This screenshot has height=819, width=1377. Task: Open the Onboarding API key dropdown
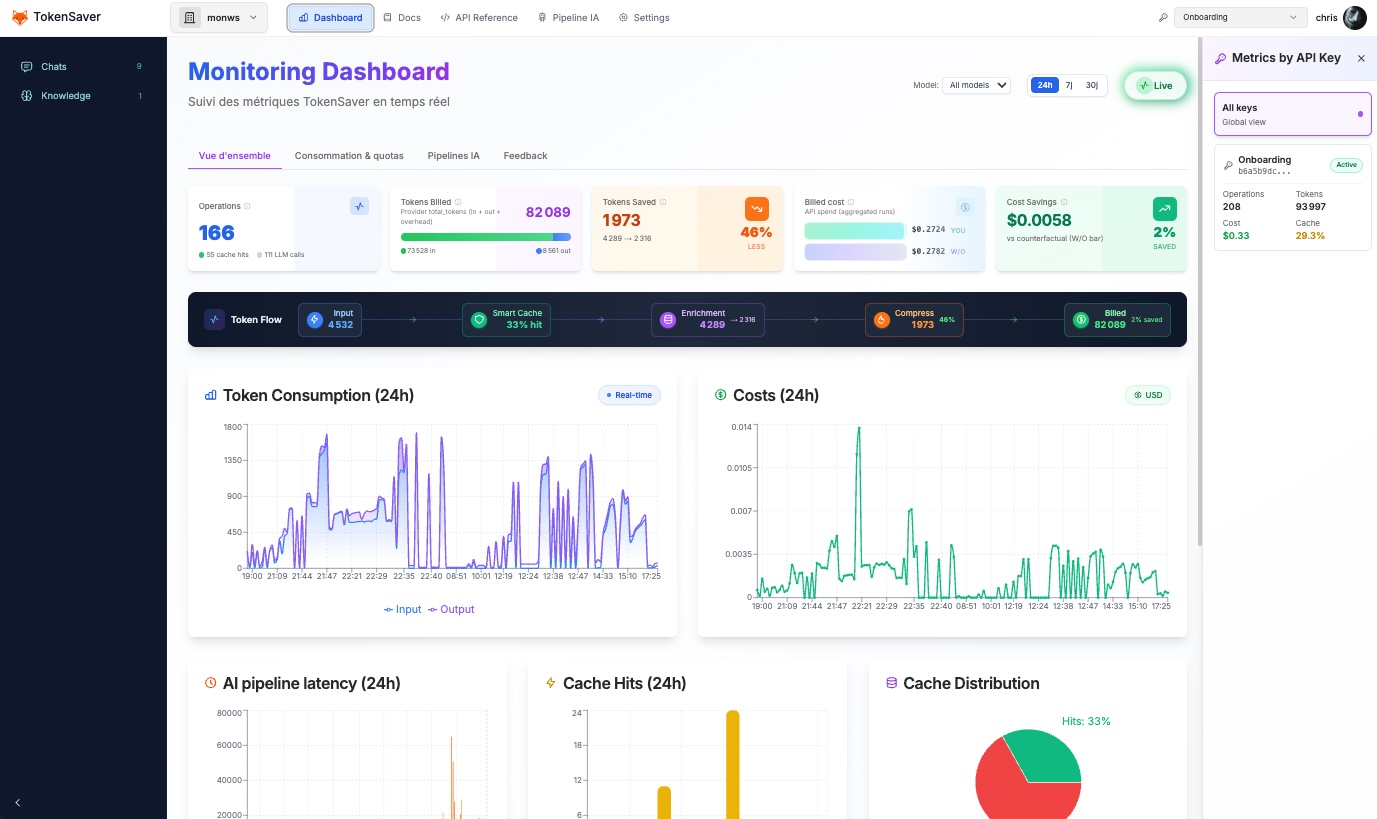pyautogui.click(x=1240, y=17)
